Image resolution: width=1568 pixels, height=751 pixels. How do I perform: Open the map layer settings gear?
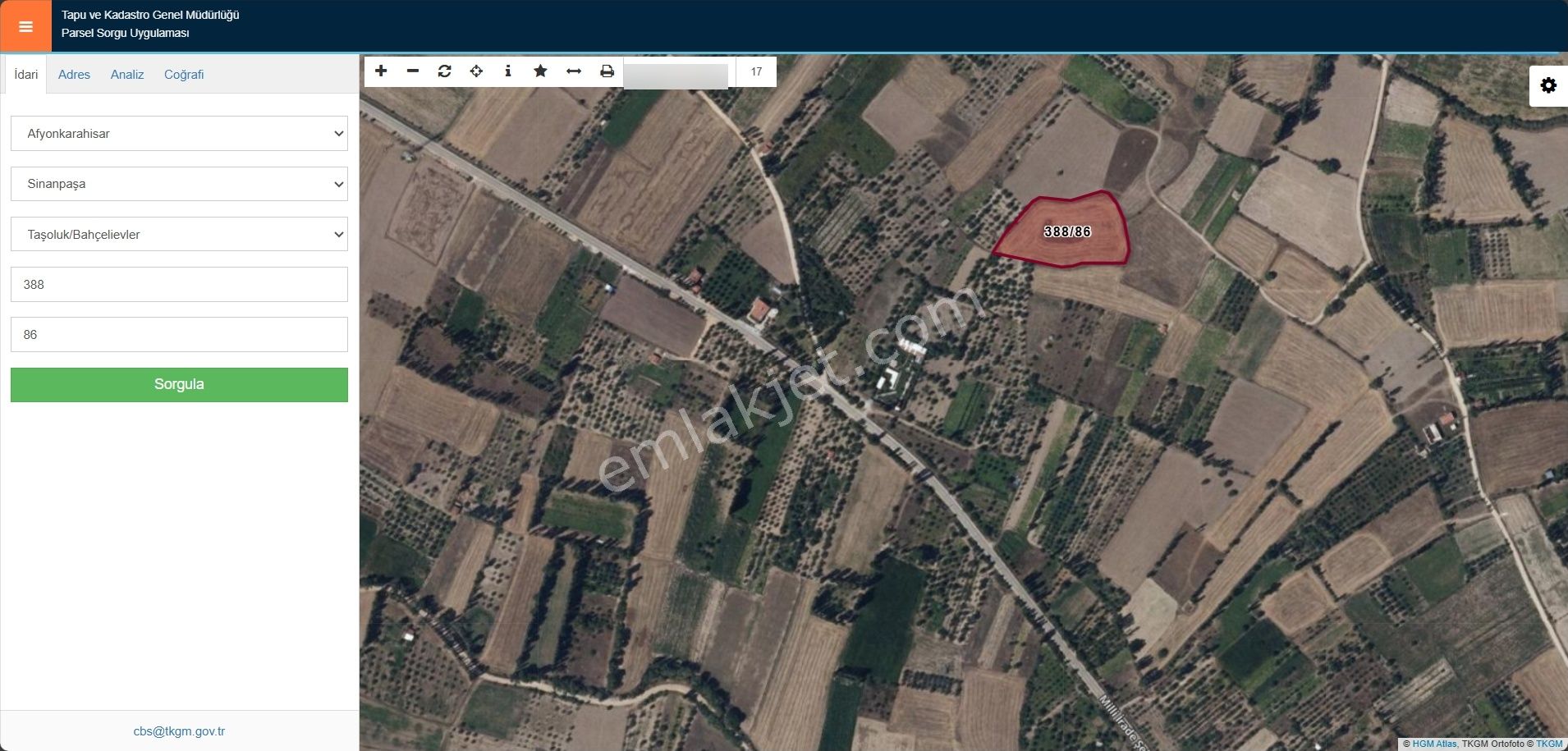pos(1550,85)
